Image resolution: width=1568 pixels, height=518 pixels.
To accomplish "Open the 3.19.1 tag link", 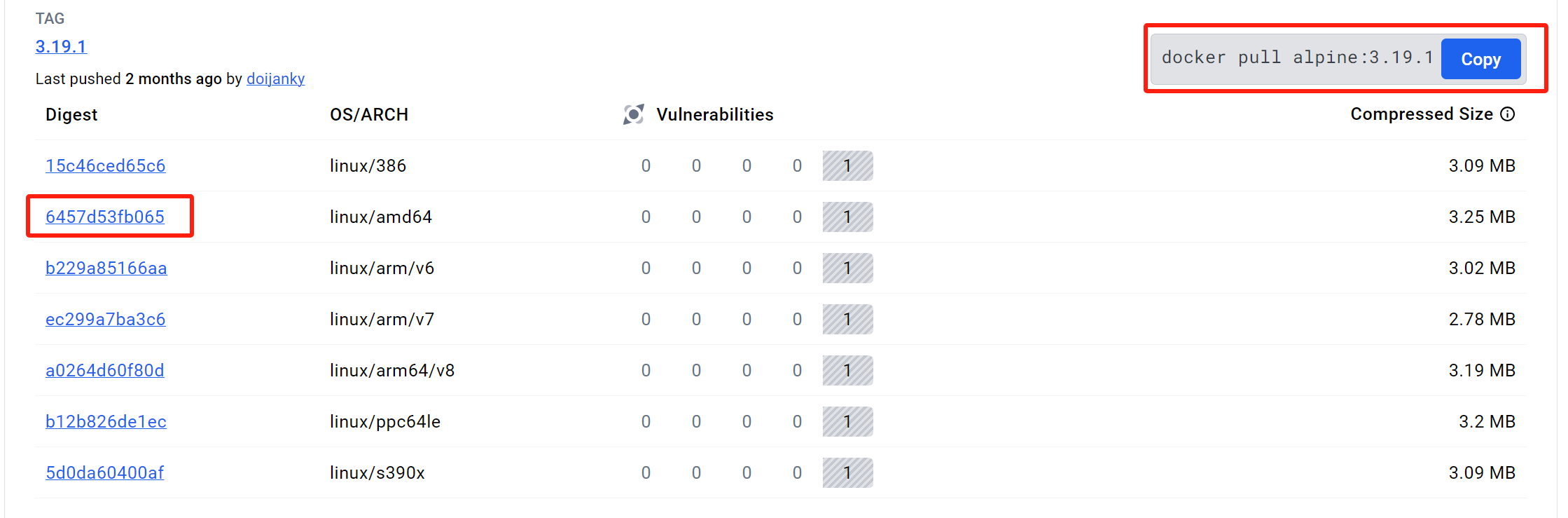I will [61, 46].
